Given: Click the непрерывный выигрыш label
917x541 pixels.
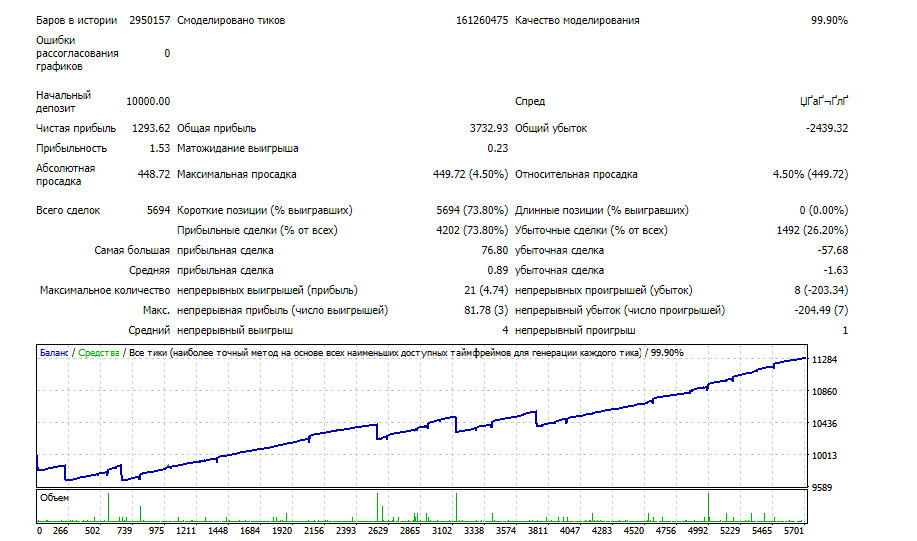Looking at the screenshot, I should click(x=235, y=330).
